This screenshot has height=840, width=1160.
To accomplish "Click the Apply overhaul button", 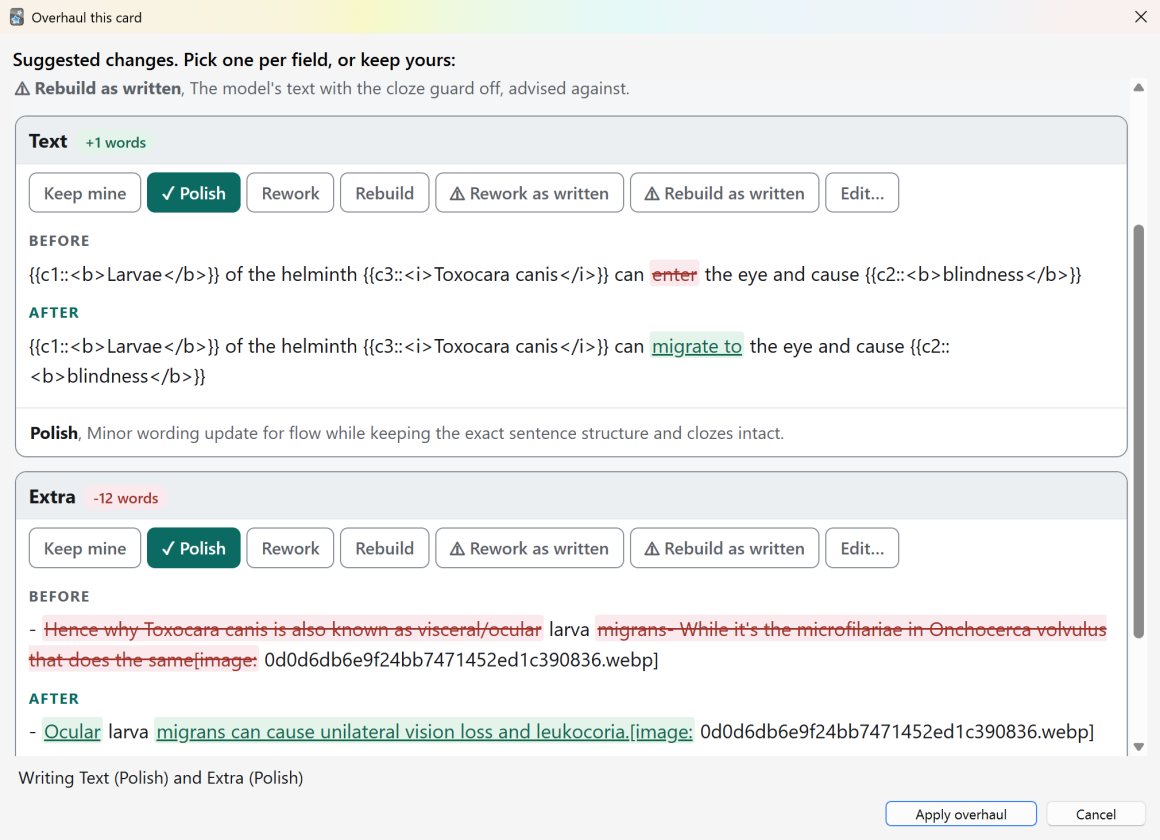I will pos(961,814).
